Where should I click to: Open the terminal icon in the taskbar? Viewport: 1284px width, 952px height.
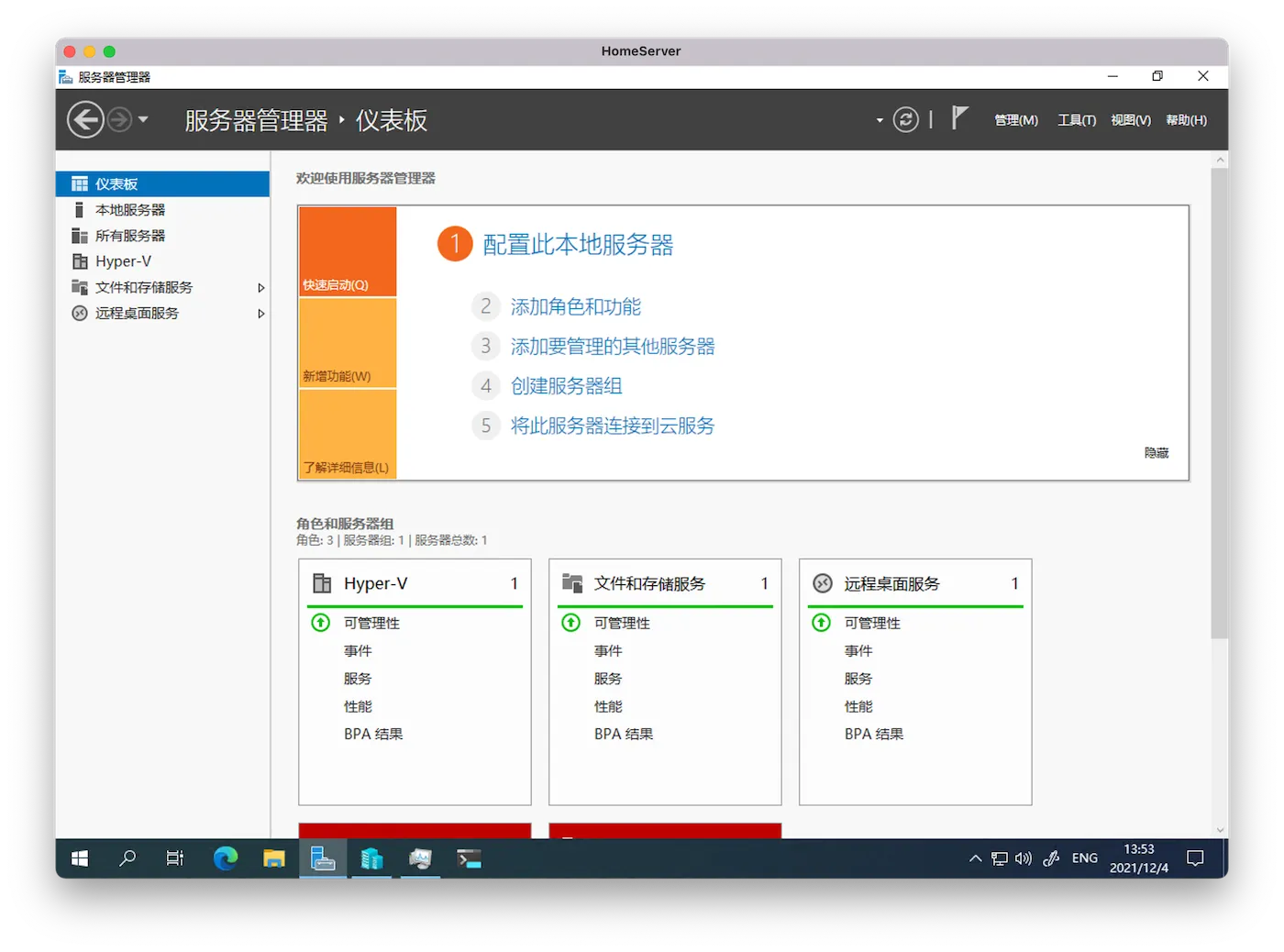click(x=470, y=858)
